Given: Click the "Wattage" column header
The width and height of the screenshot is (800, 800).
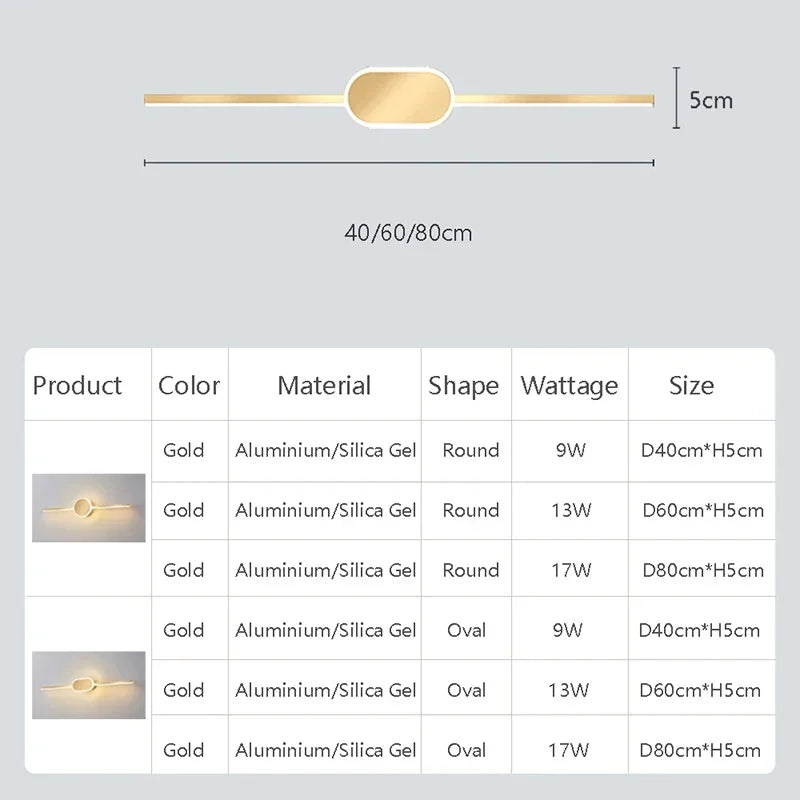Looking at the screenshot, I should pyautogui.click(x=570, y=385).
